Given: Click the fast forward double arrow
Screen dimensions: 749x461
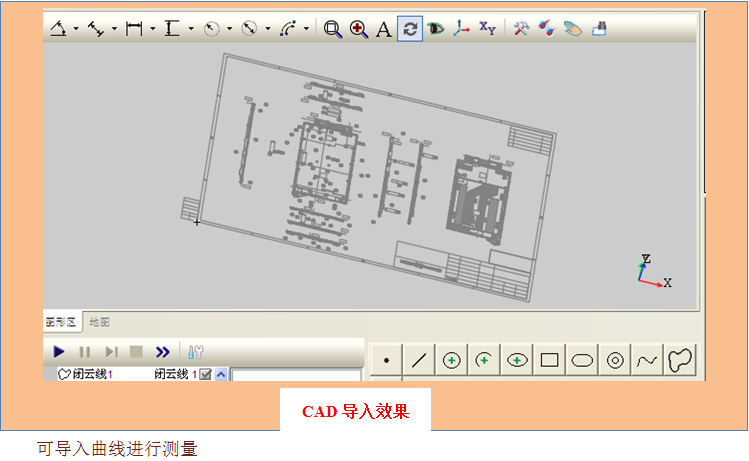Looking at the screenshot, I should (x=162, y=352).
